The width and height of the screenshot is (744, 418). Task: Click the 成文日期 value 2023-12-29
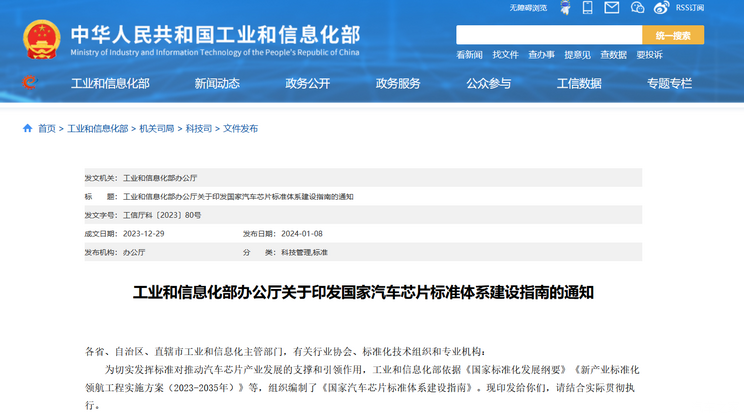pos(143,234)
